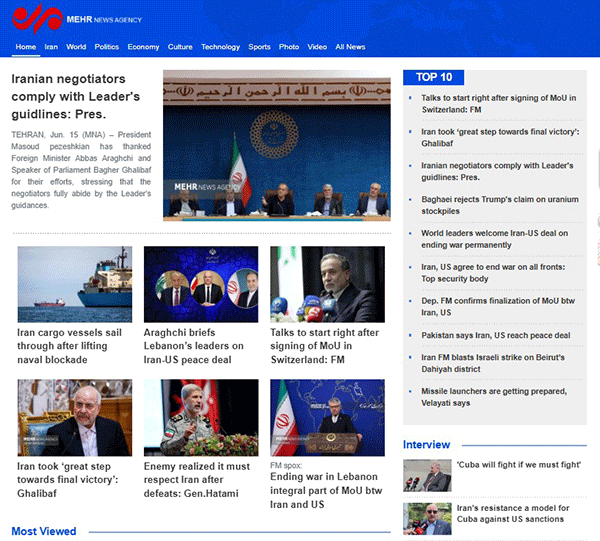Click the Gen. Hatami uniform thumbnail
The height and width of the screenshot is (541, 600).
click(201, 418)
